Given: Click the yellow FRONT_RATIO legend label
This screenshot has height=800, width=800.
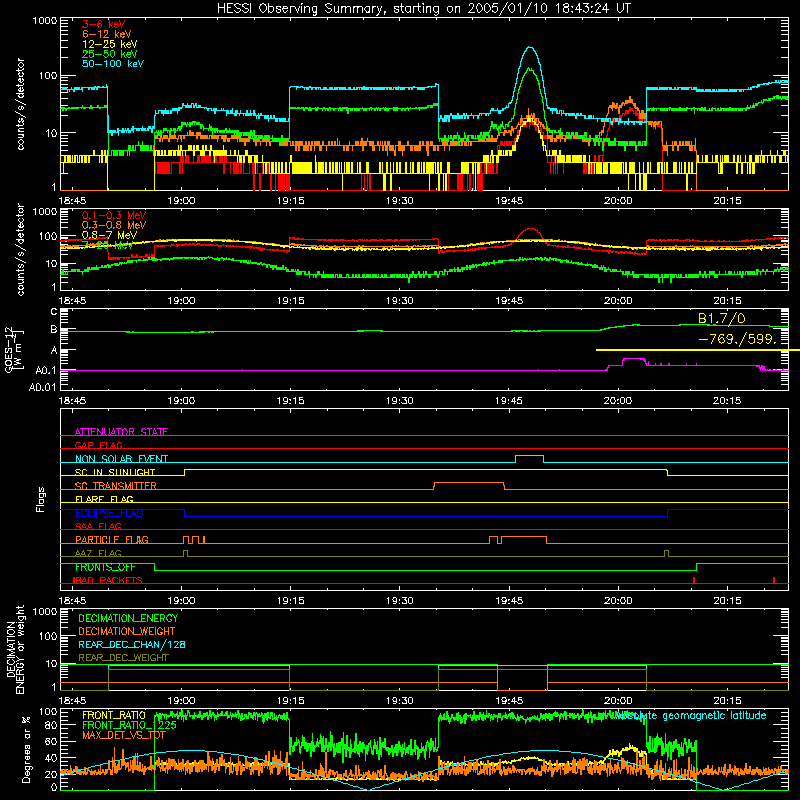Looking at the screenshot, I should [x=114, y=715].
